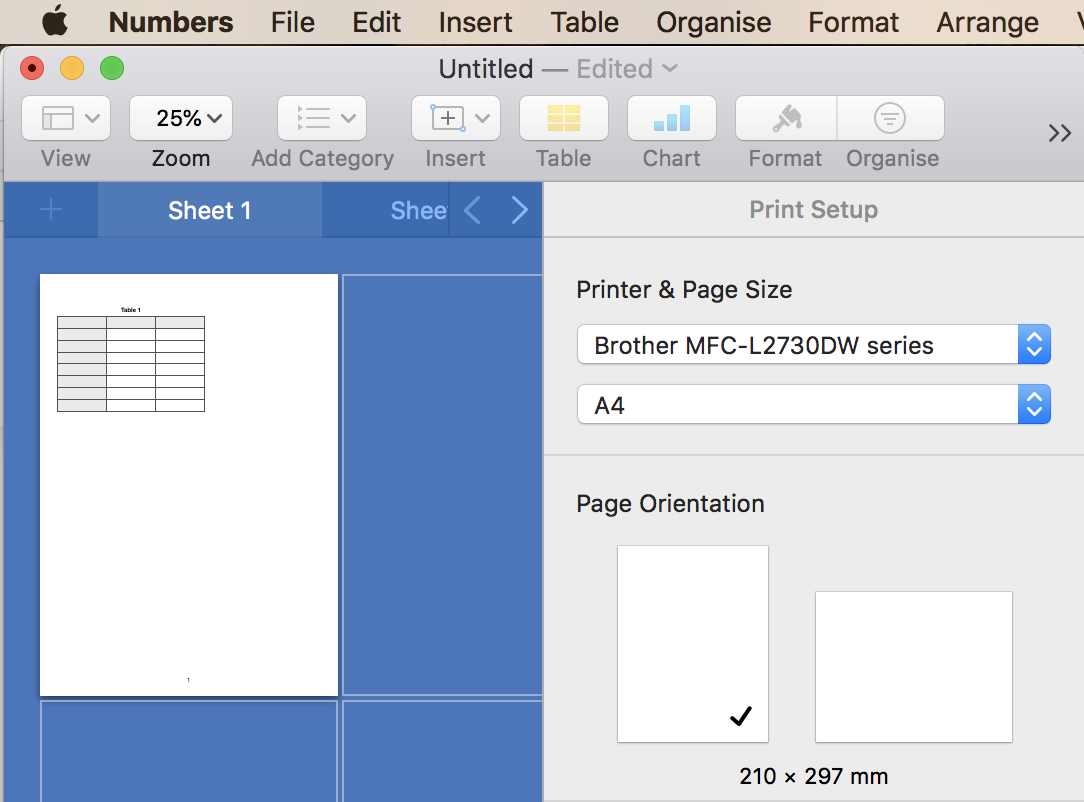Open the Brother MFC-L2730DW printer dropdown
Viewport: 1084px width, 802px height.
[813, 346]
